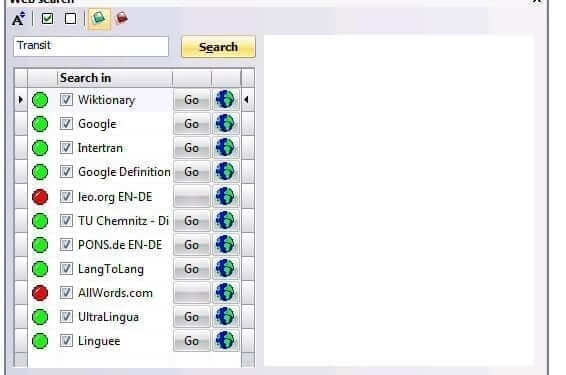
Task: Click the uncheck-all toolbar icon
Action: click(x=70, y=18)
